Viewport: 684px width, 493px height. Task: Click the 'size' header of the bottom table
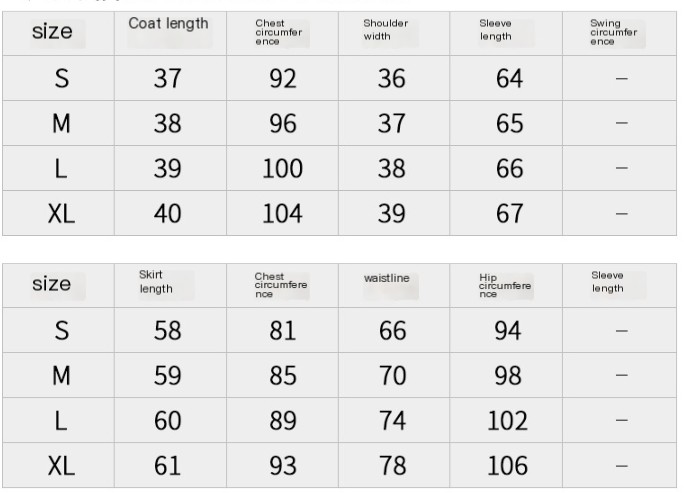53,284
